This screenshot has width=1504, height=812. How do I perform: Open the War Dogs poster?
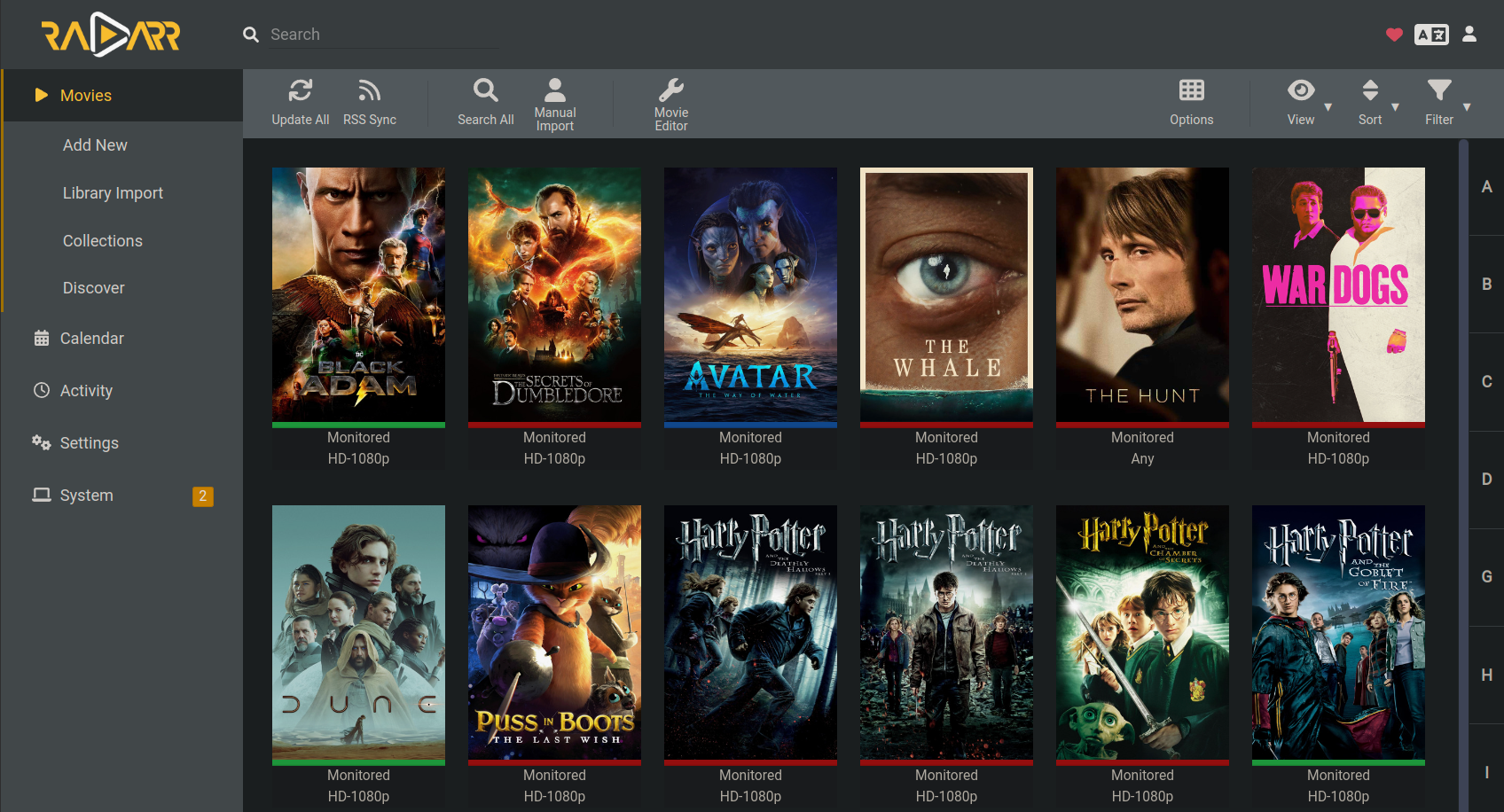(x=1338, y=294)
